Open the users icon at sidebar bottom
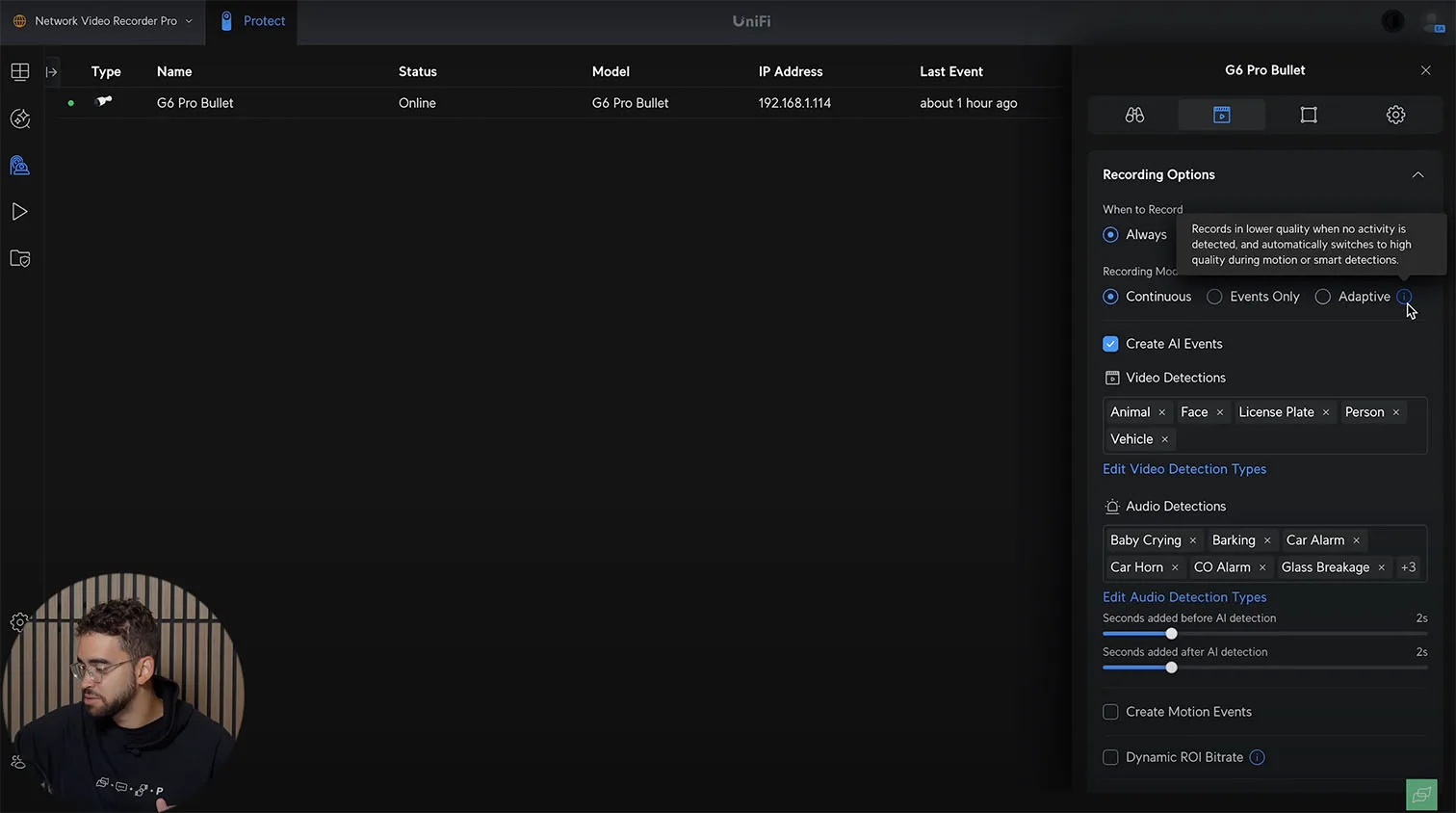1456x813 pixels. [x=18, y=762]
